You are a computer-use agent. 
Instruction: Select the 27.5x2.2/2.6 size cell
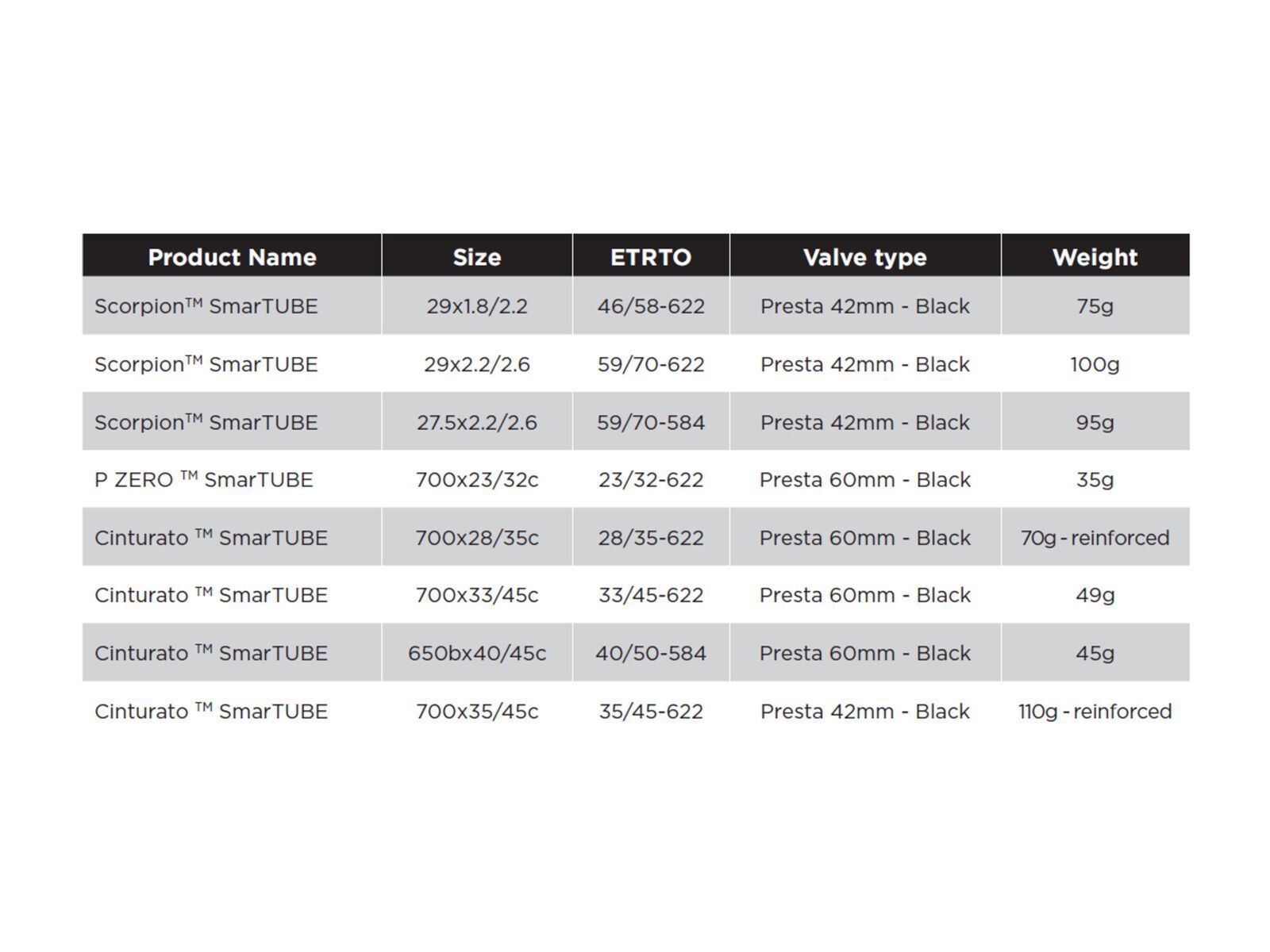[x=476, y=422]
